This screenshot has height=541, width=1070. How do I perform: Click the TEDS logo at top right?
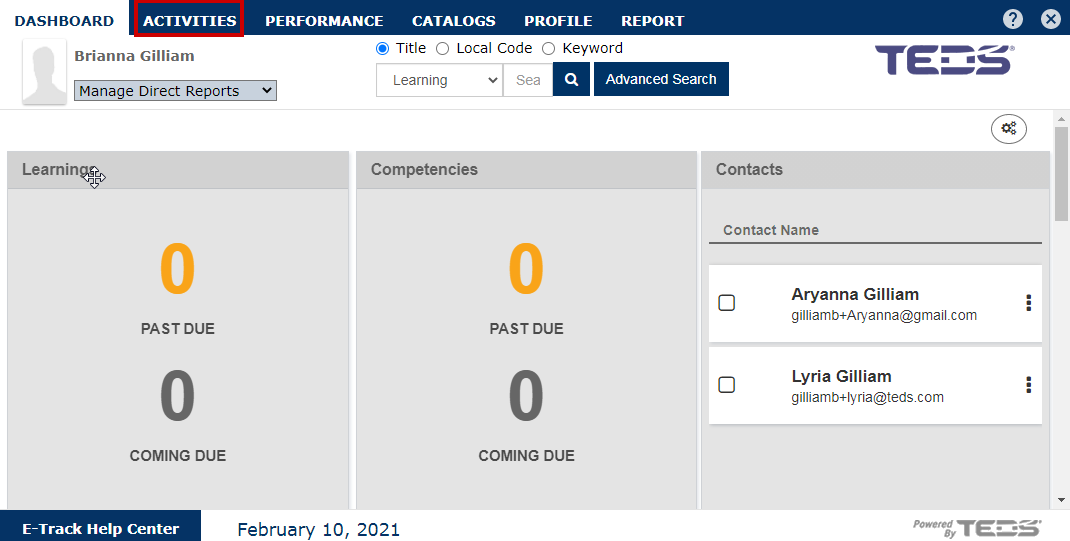945,60
